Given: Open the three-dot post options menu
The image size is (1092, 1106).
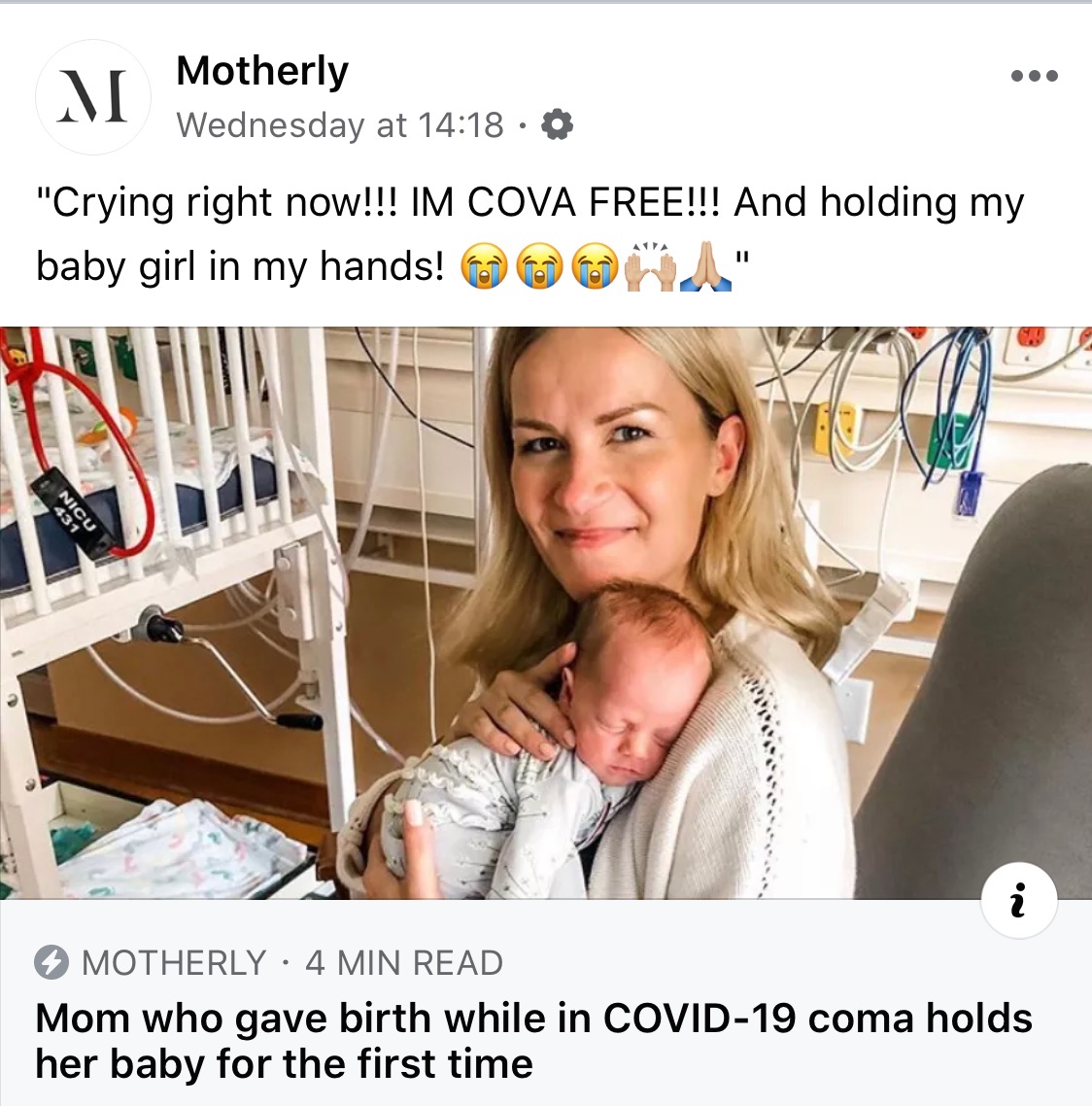Looking at the screenshot, I should pyautogui.click(x=1034, y=76).
